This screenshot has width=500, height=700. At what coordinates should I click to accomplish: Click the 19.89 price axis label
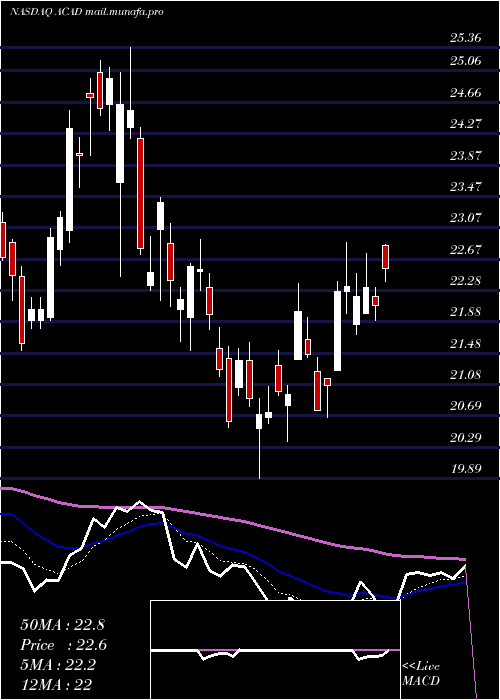click(466, 469)
